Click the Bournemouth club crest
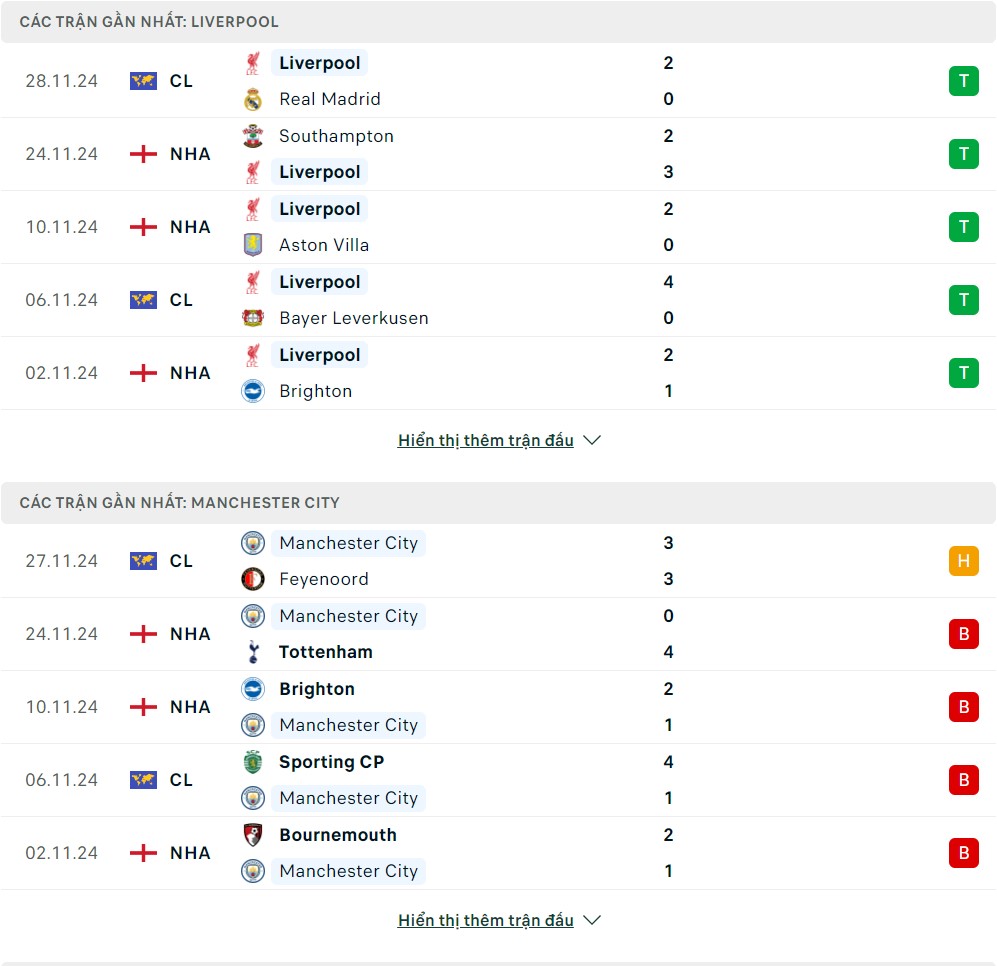Screen dimensions: 997x966 pos(253,835)
